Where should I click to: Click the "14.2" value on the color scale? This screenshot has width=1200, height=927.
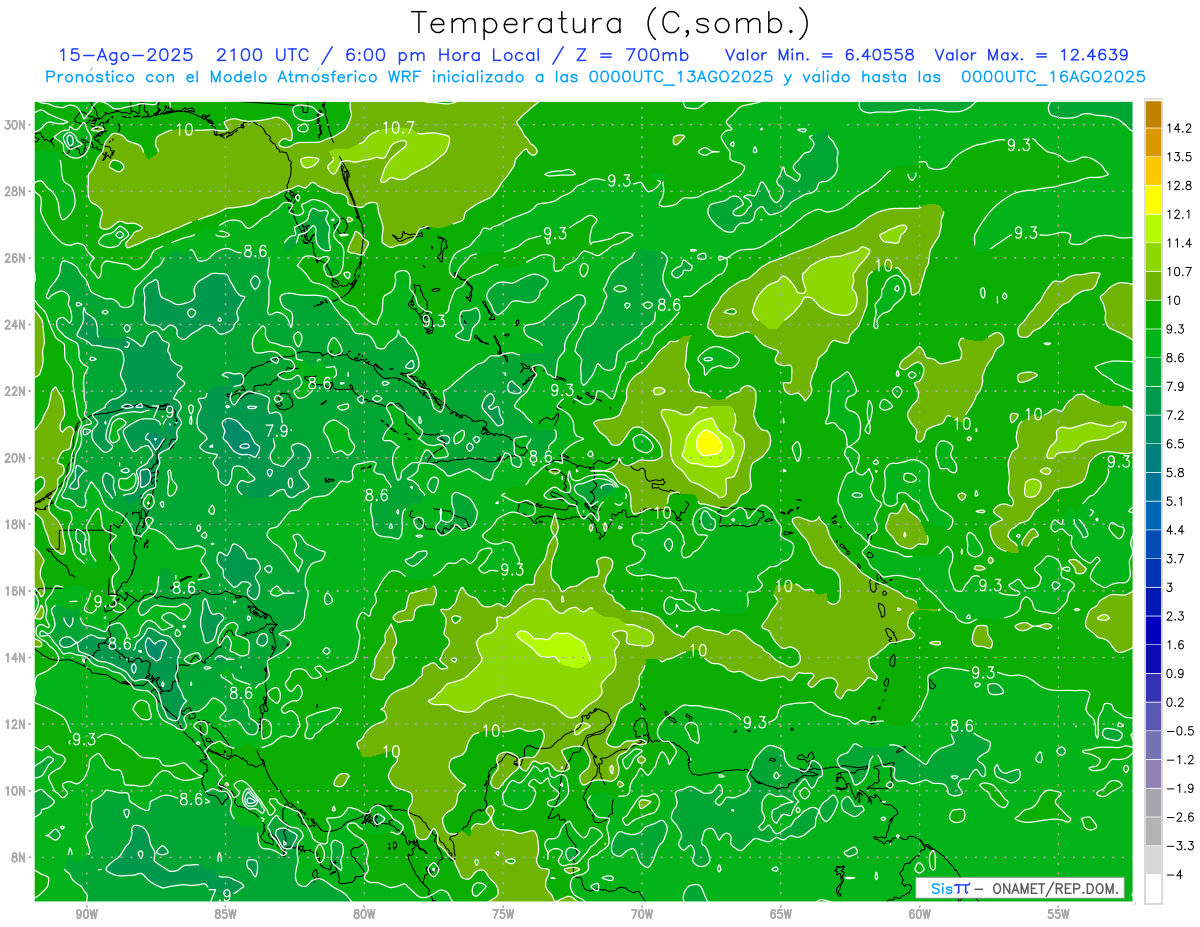tap(1178, 128)
